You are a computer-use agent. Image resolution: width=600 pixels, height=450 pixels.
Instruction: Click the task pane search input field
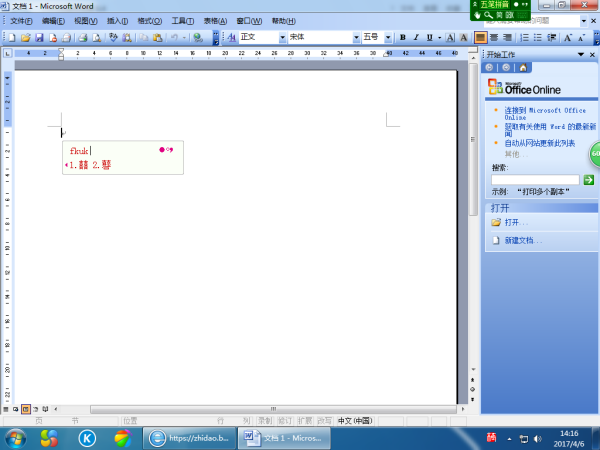[535, 180]
